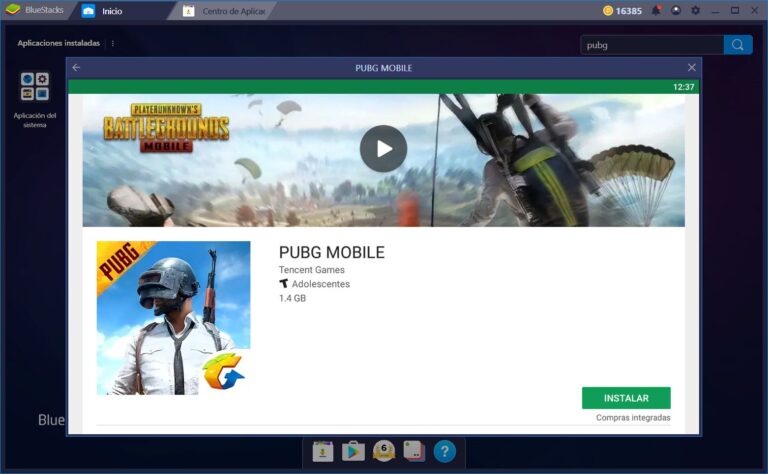This screenshot has height=474, width=768.
Task: Click the Compras integradas text
Action: (x=633, y=418)
